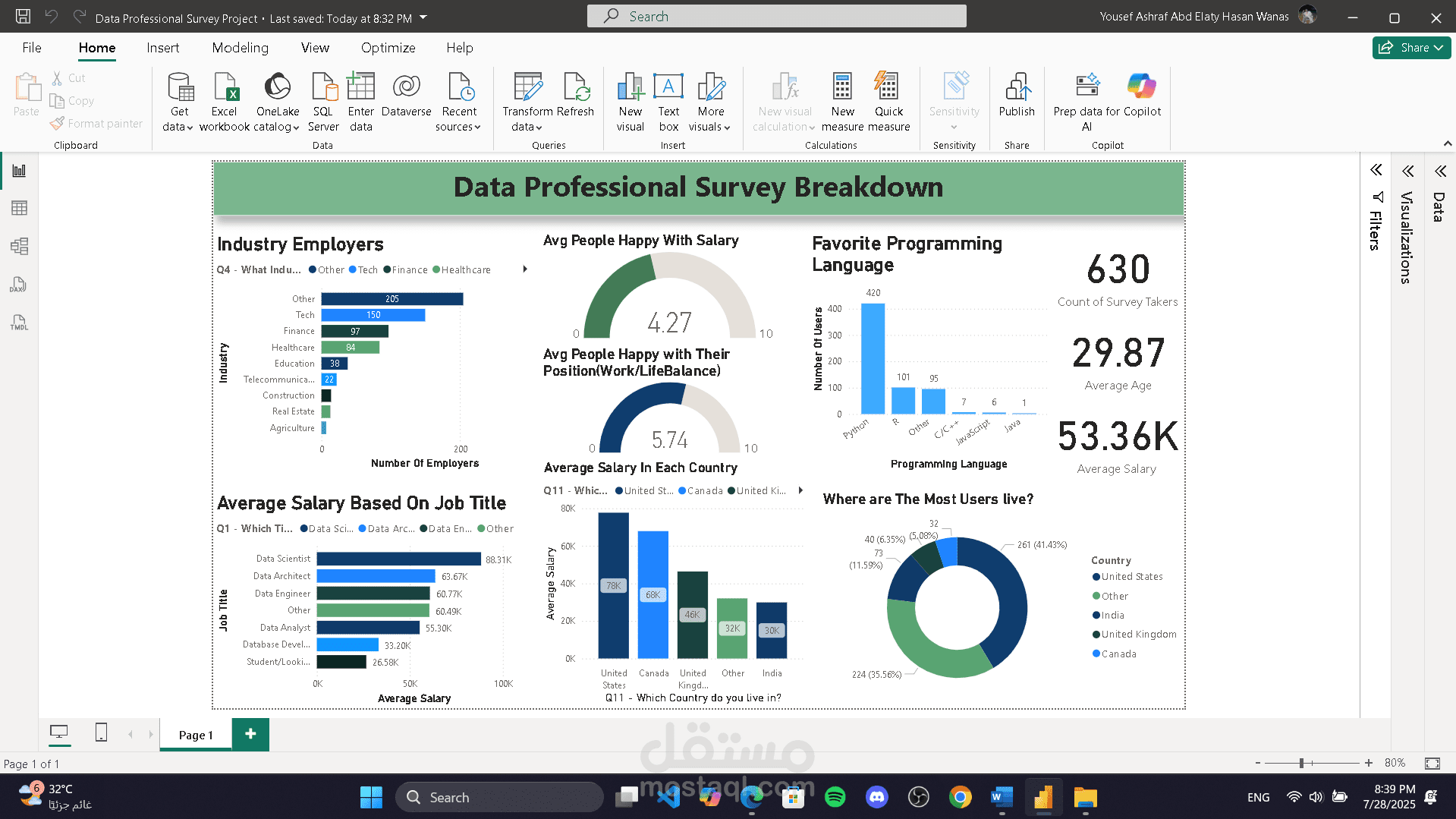Image resolution: width=1456 pixels, height=819 pixels.
Task: Open the Help ribbon tab
Action: tap(459, 48)
